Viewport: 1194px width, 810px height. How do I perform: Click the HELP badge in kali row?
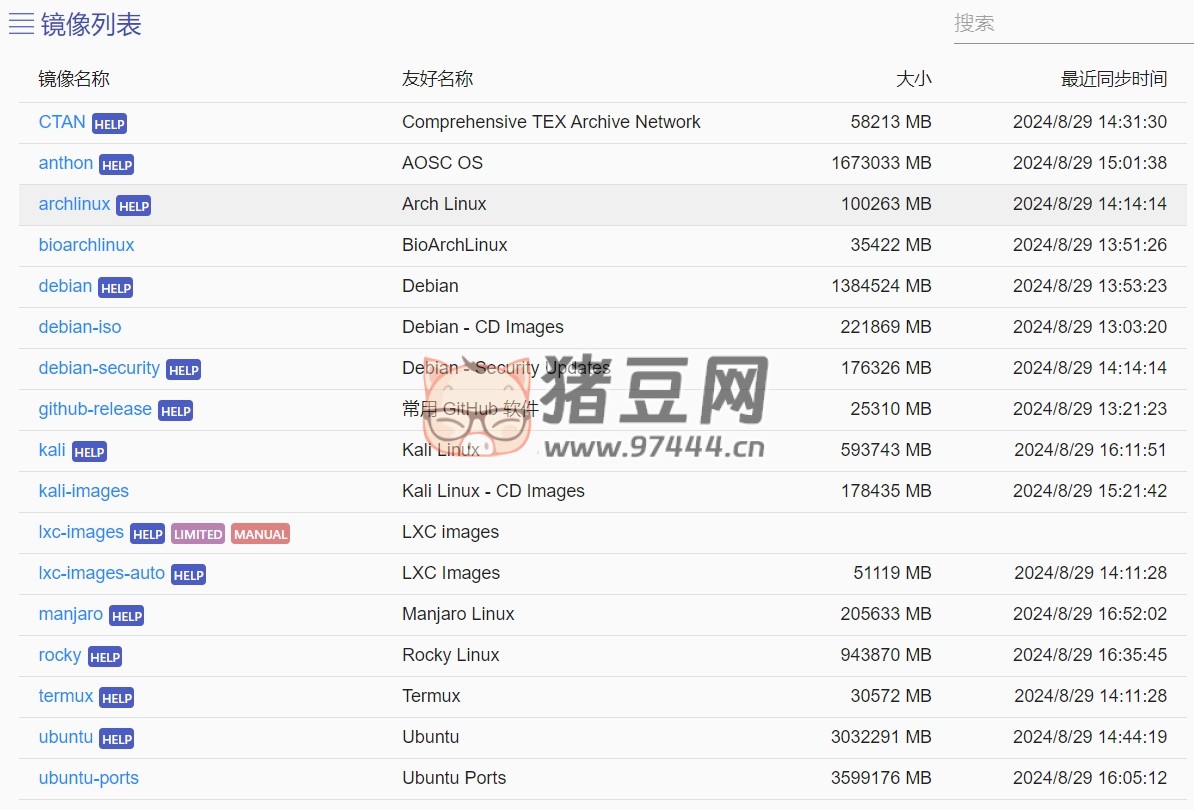click(x=89, y=453)
